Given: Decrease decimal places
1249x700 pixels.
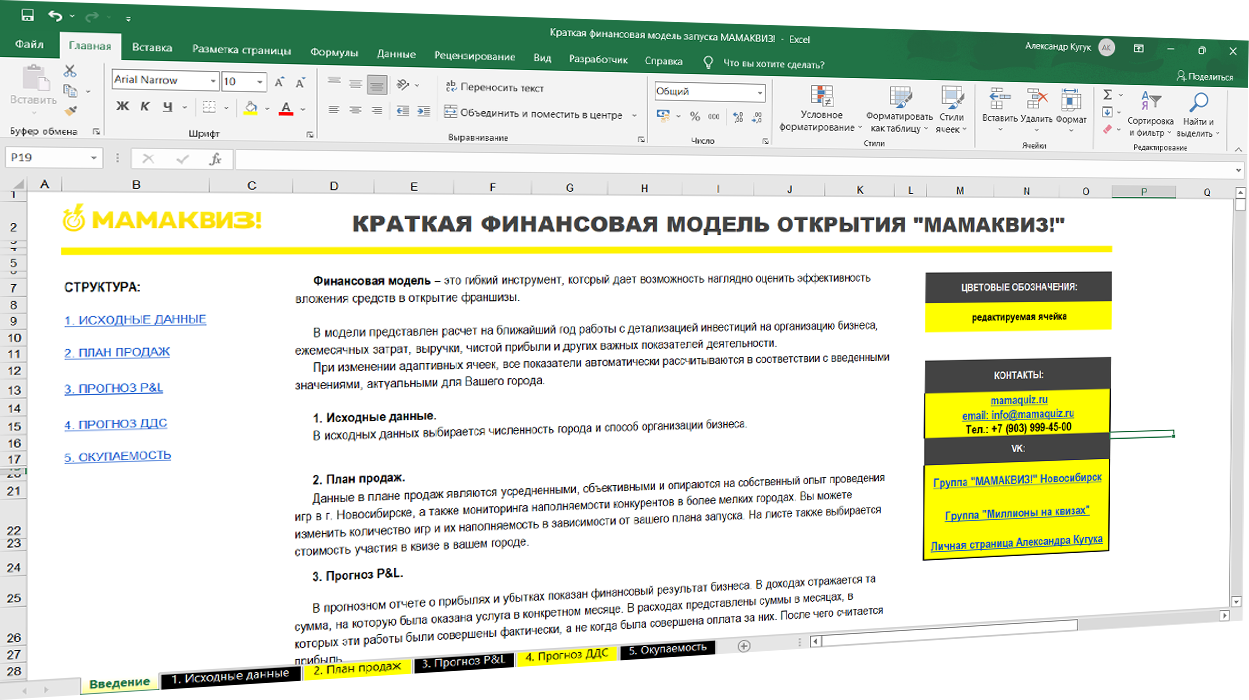Looking at the screenshot, I should coord(757,117).
